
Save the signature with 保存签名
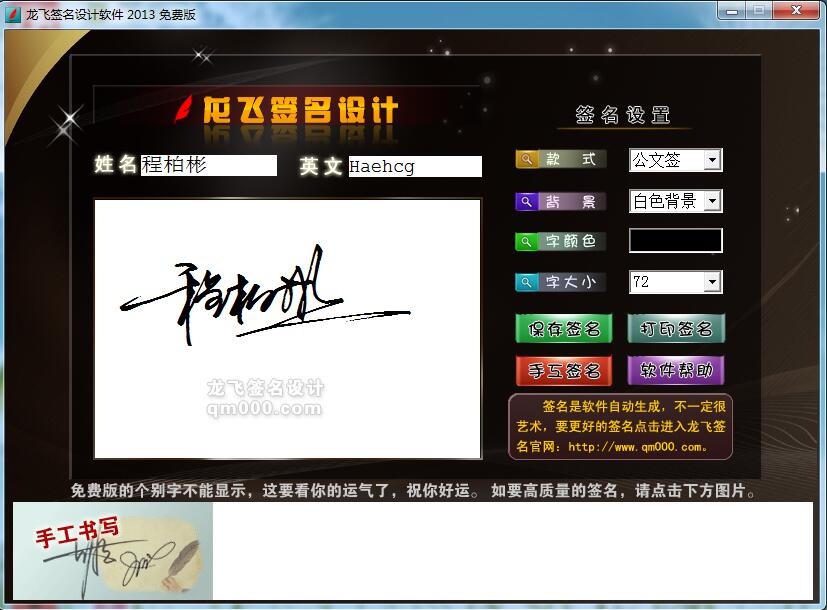(564, 329)
